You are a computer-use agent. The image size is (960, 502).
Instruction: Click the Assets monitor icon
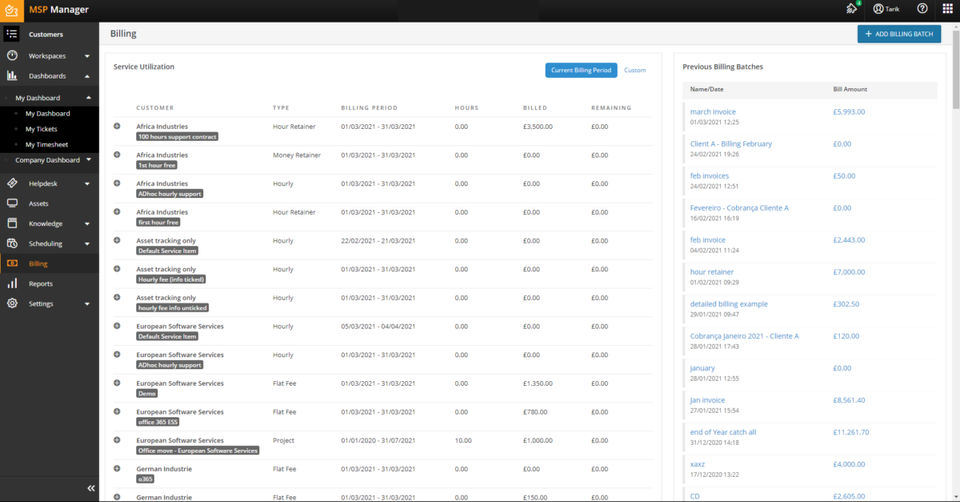click(x=12, y=203)
